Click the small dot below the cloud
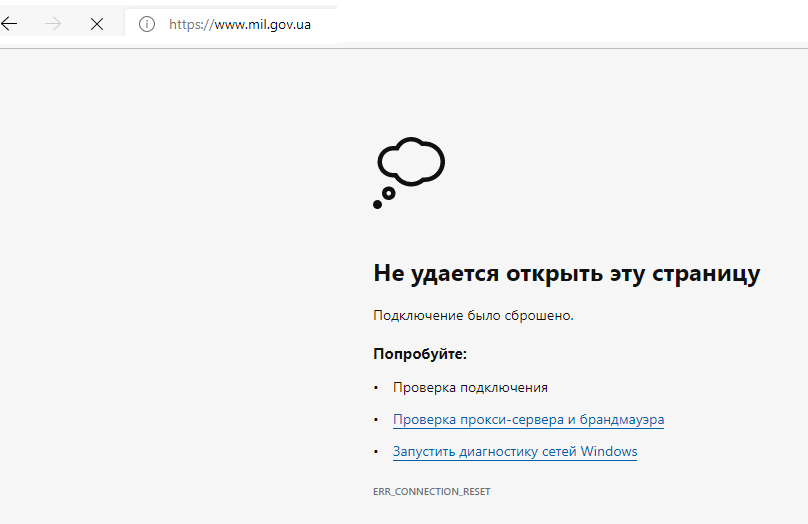Image resolution: width=808 pixels, height=524 pixels. click(x=378, y=204)
